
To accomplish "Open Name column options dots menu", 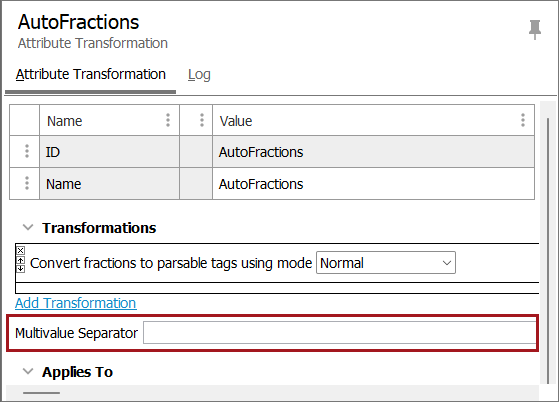I will 168,120.
